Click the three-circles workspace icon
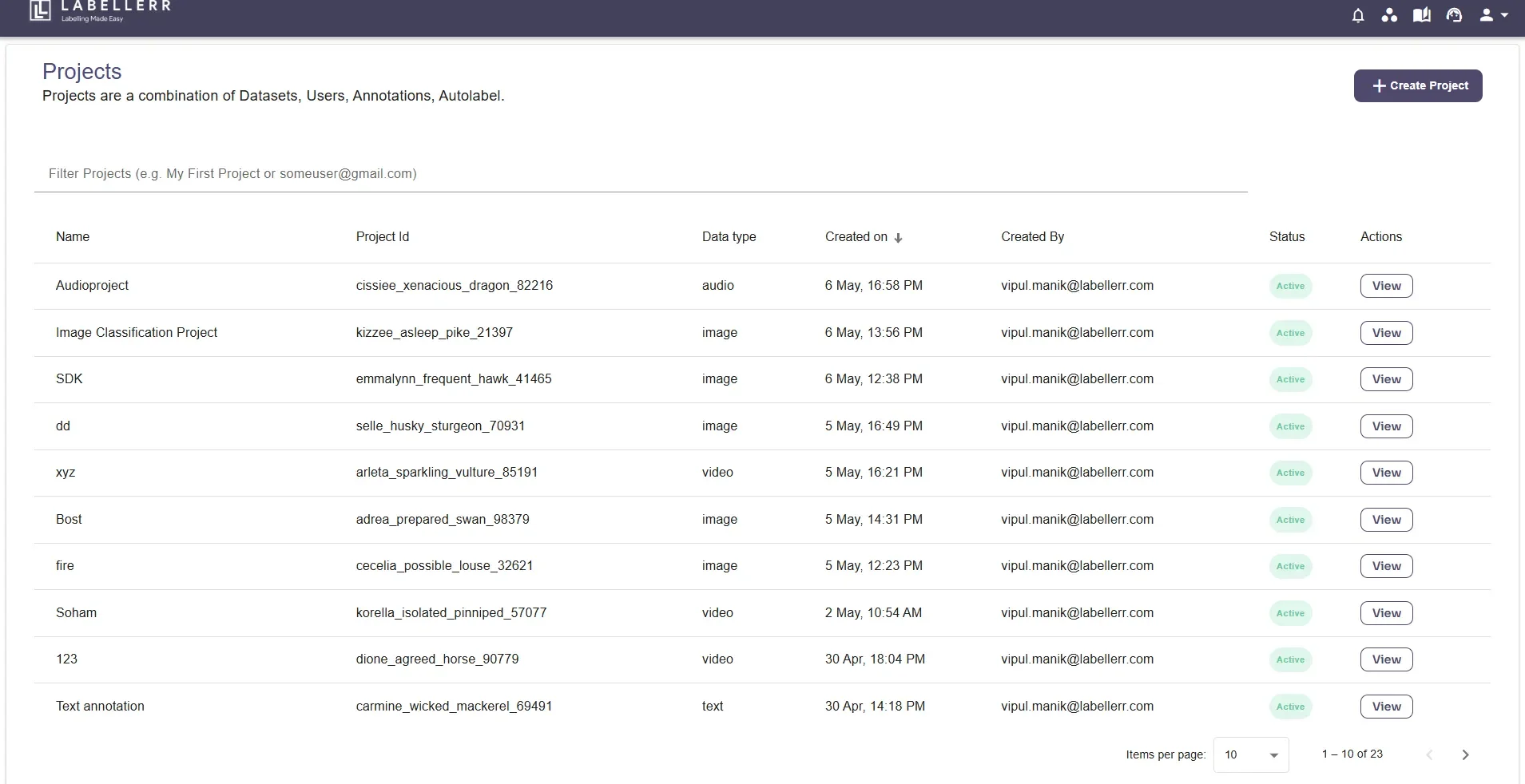The width and height of the screenshot is (1525, 784). 1389,15
